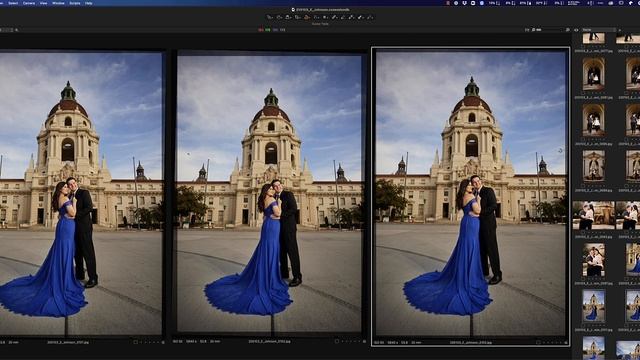Choose the Loupe cursor tool
Viewport: 640px width, 360px height.
288,17
